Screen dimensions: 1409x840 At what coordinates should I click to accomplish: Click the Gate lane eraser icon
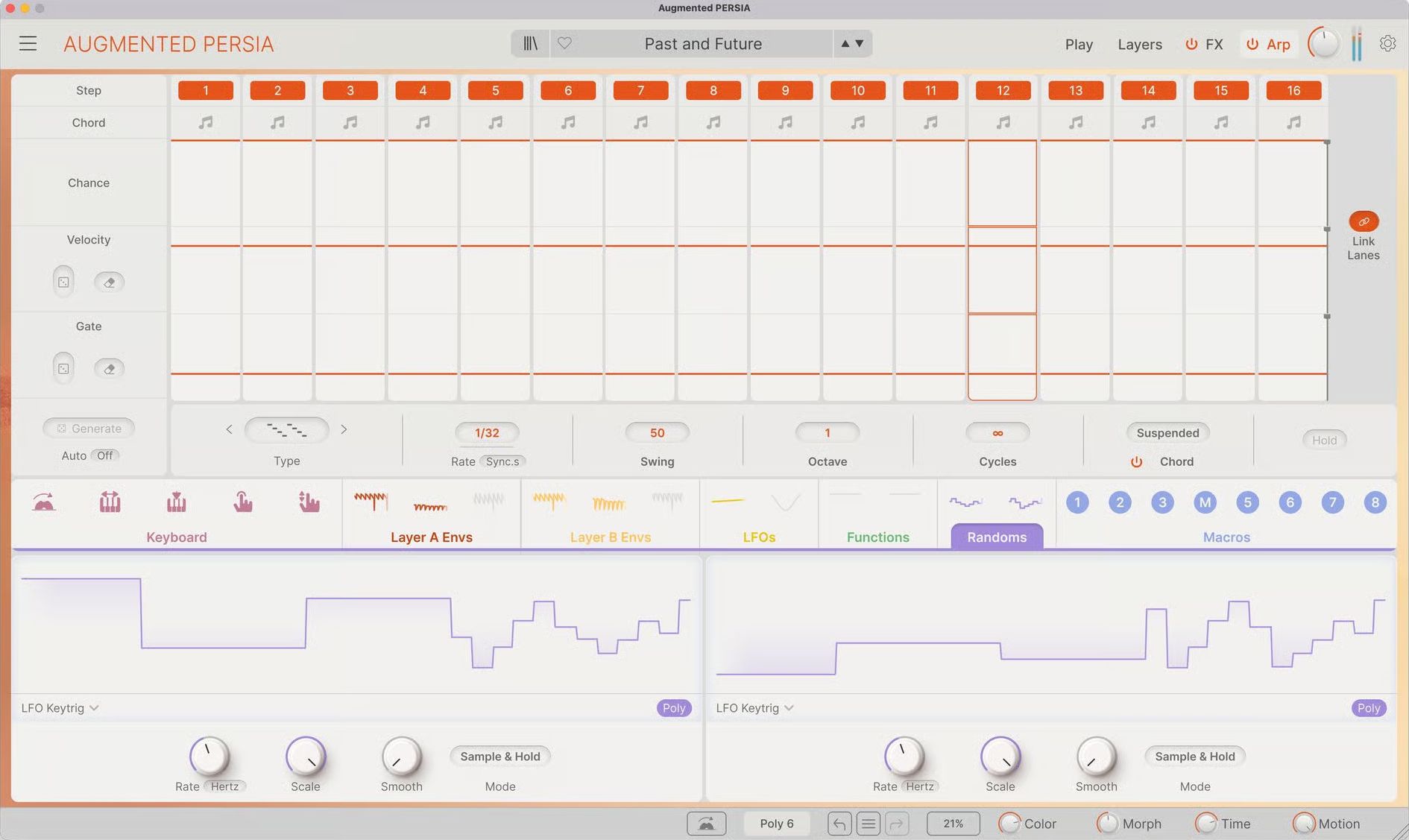coord(109,369)
